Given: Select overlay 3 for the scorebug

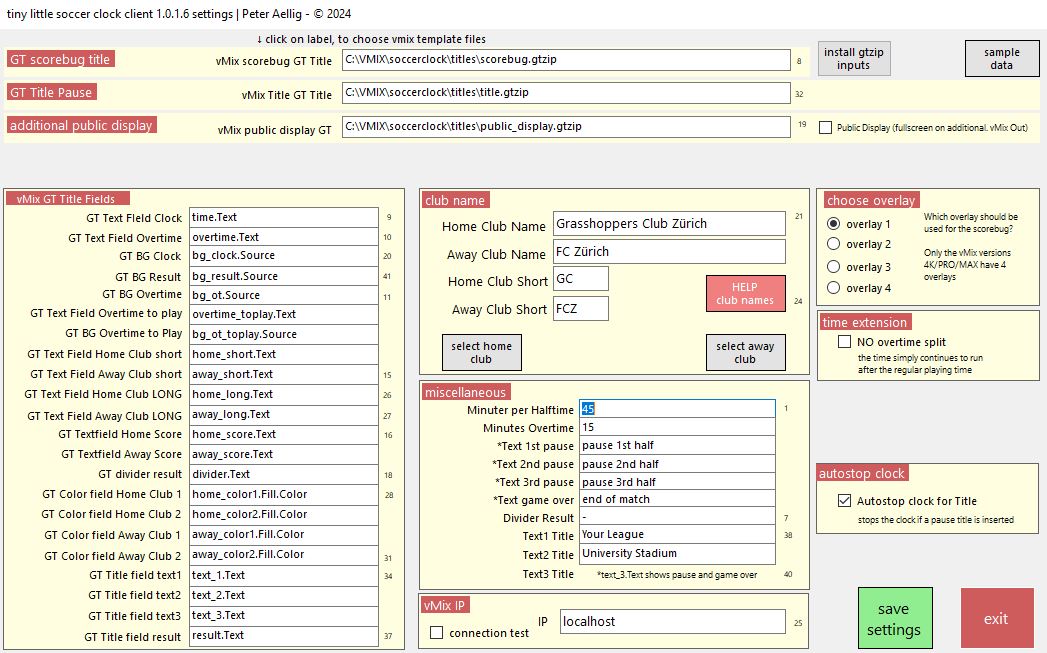Looking at the screenshot, I should coord(833,267).
